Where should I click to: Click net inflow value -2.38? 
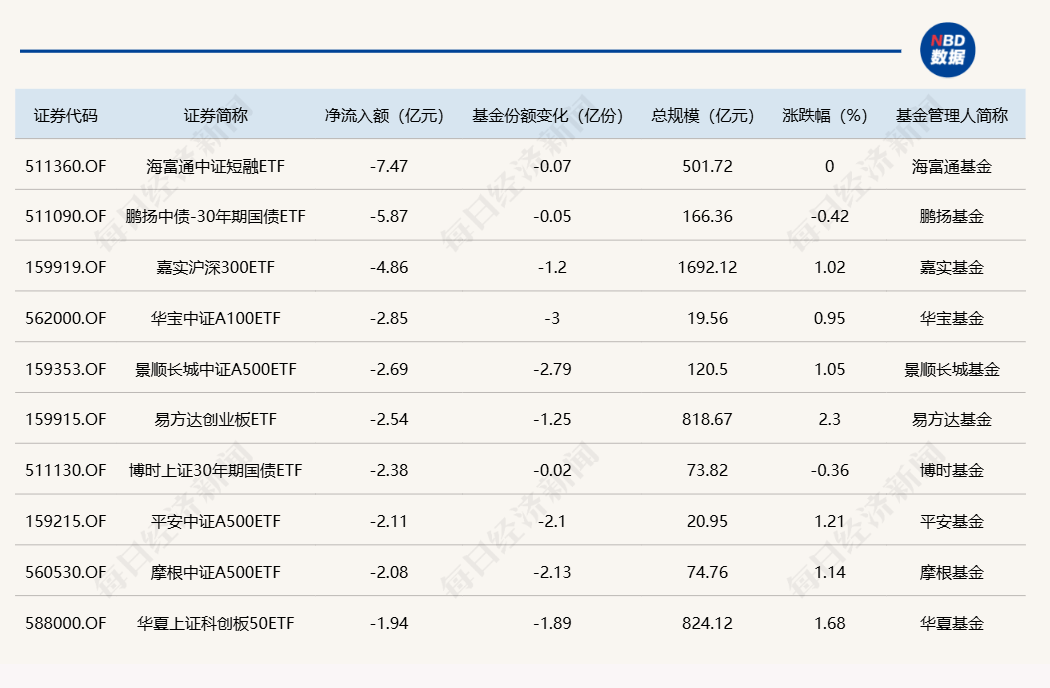coord(388,470)
